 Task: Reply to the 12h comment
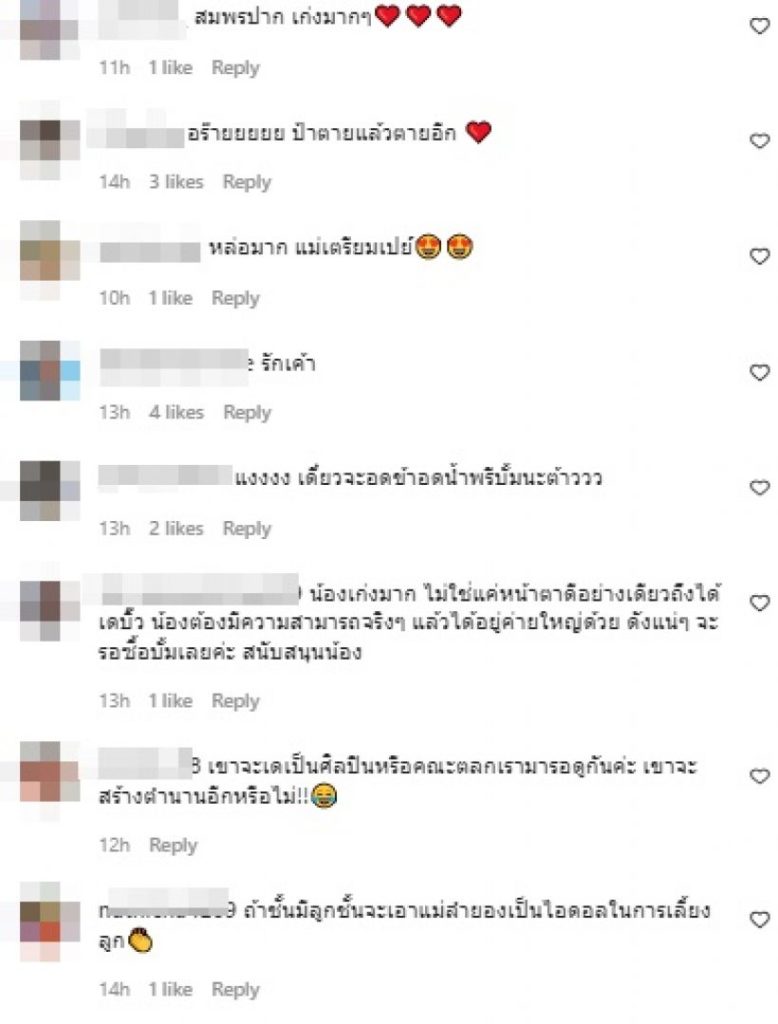tap(173, 846)
